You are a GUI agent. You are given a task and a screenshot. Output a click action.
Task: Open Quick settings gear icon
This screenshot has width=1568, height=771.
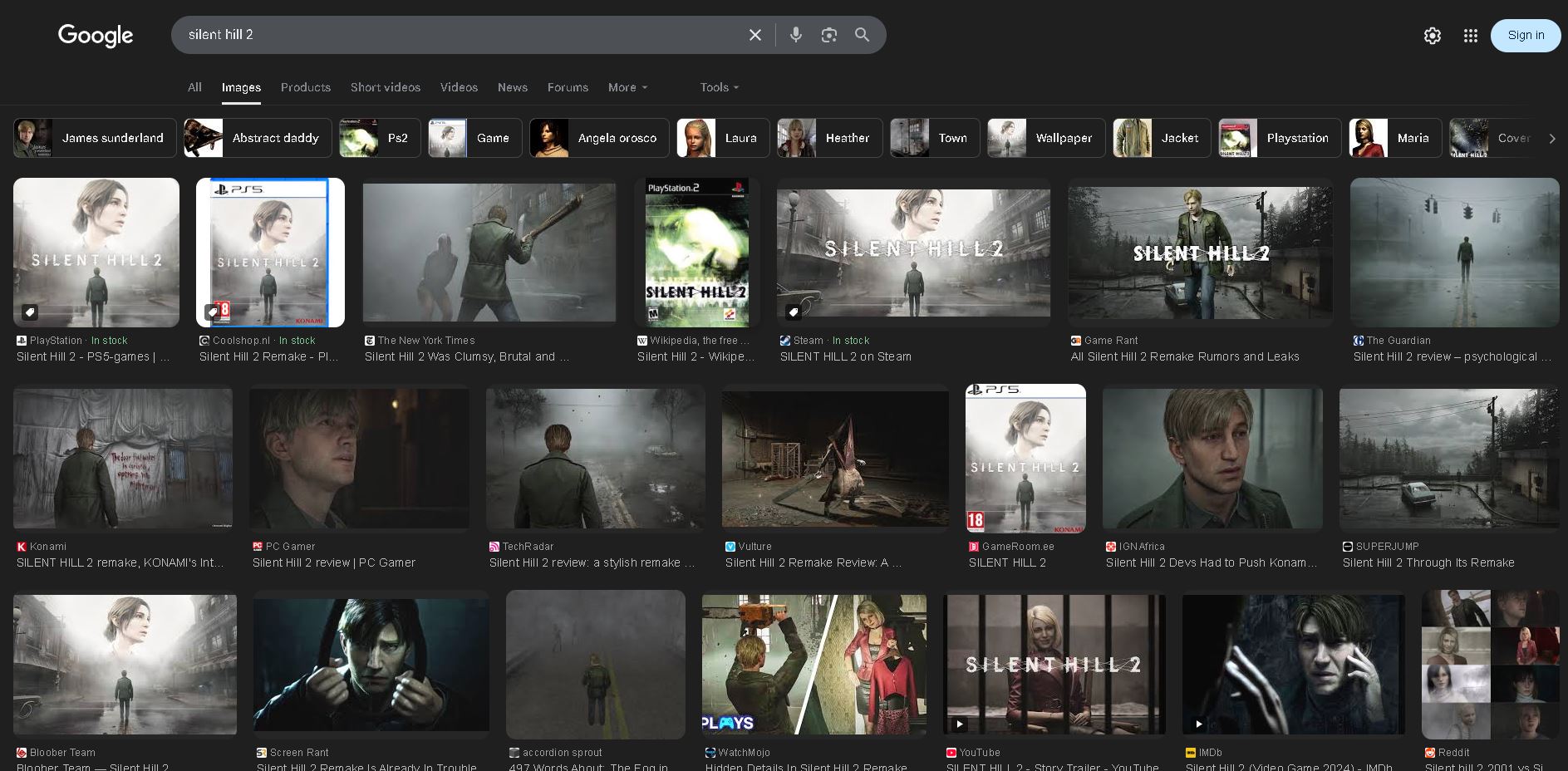point(1432,36)
